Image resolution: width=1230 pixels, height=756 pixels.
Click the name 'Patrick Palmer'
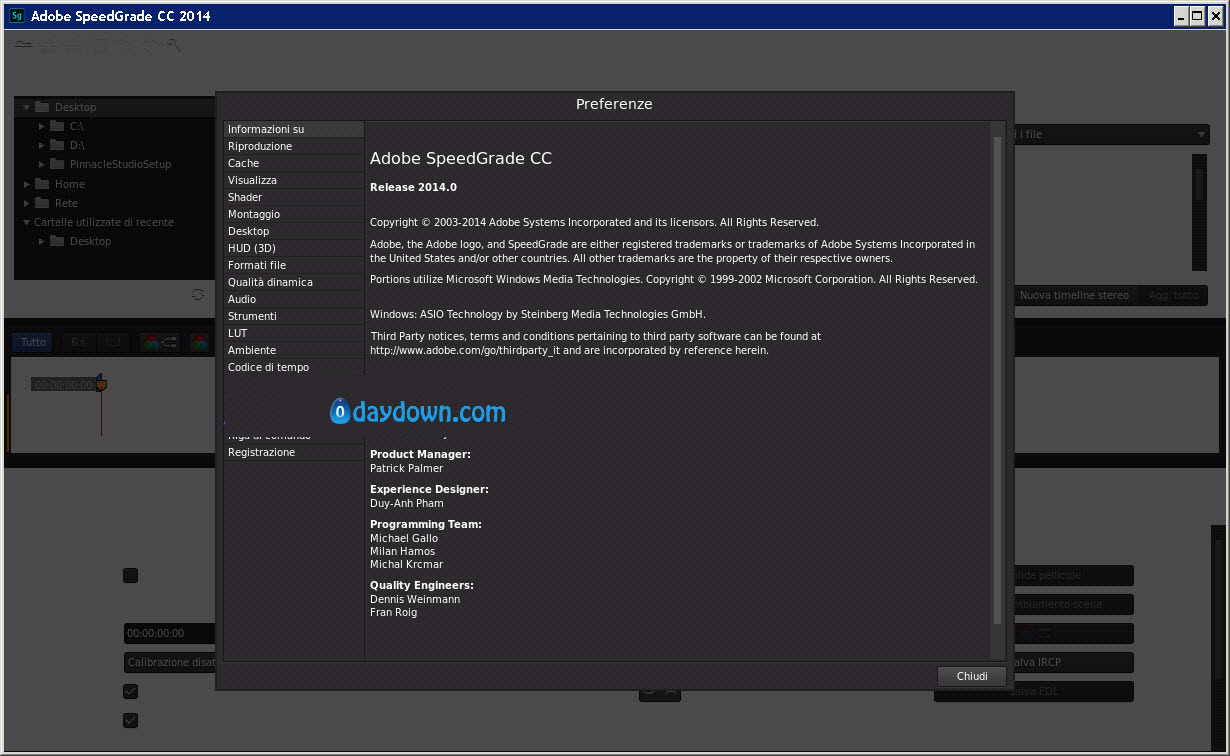pos(406,468)
